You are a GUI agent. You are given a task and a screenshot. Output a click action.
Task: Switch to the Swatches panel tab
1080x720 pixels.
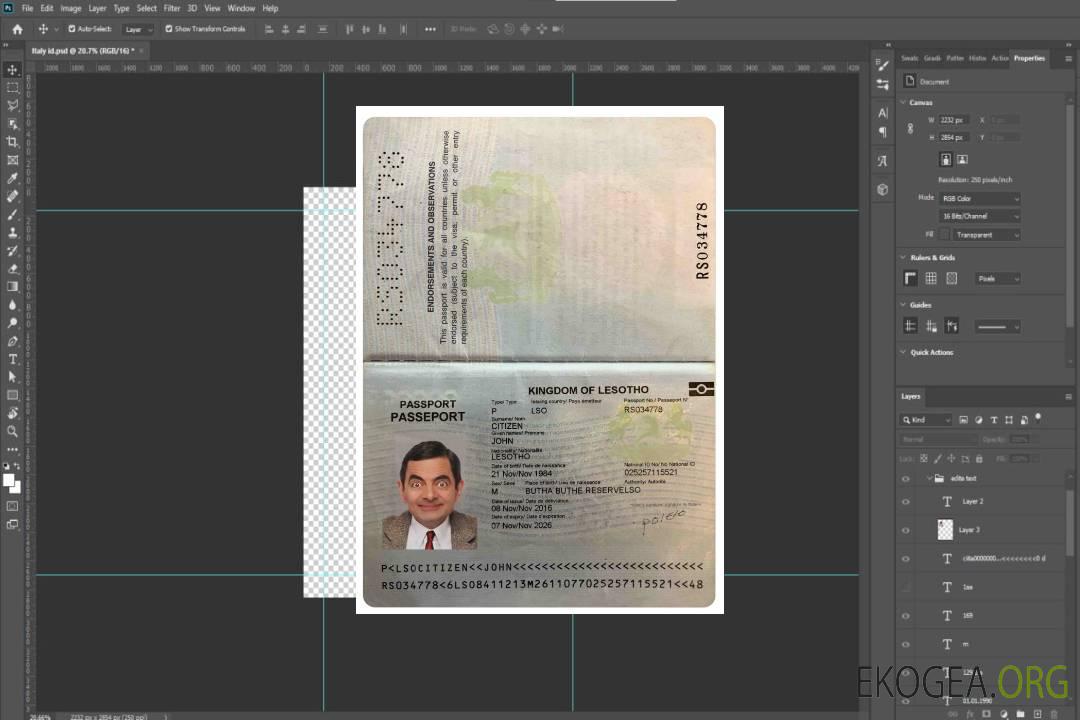[910, 59]
